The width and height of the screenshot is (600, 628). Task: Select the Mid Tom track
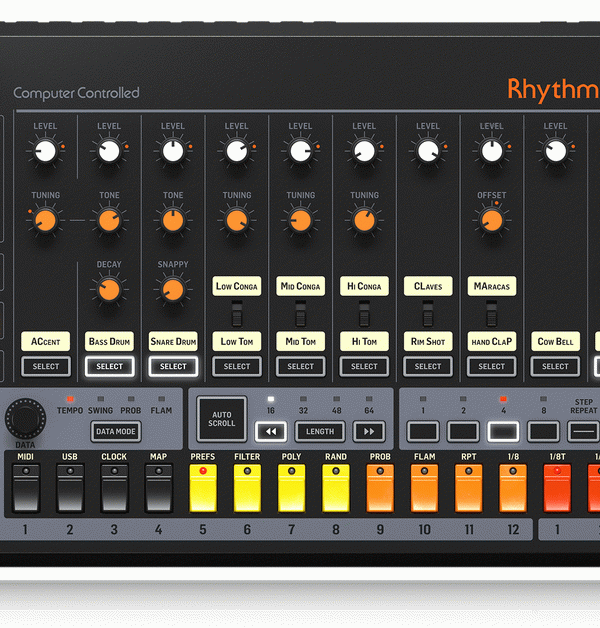pos(300,366)
